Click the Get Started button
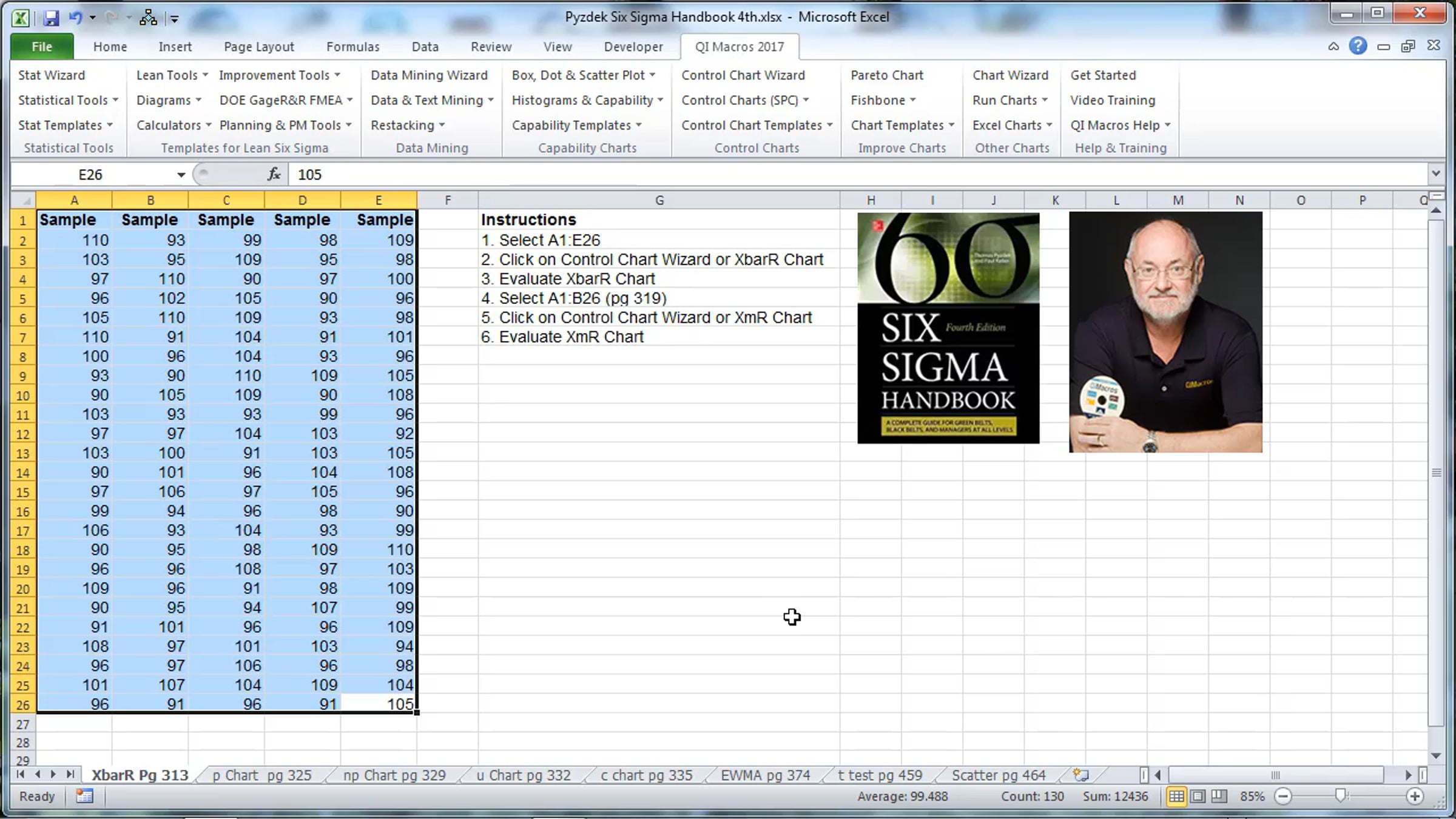Viewport: 1456px width, 819px height. (1103, 75)
